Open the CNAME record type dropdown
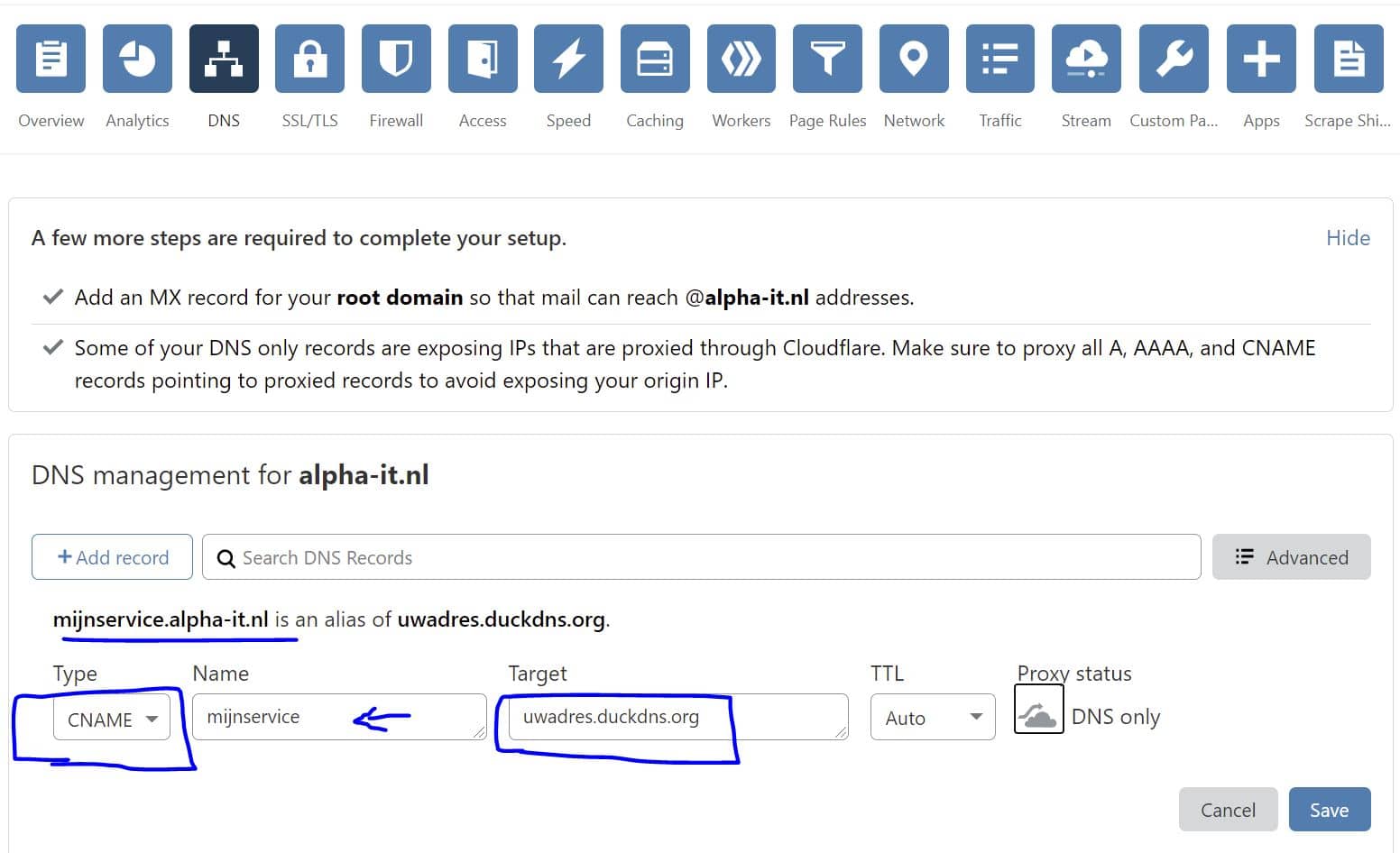The height and width of the screenshot is (853, 1400). (x=112, y=719)
